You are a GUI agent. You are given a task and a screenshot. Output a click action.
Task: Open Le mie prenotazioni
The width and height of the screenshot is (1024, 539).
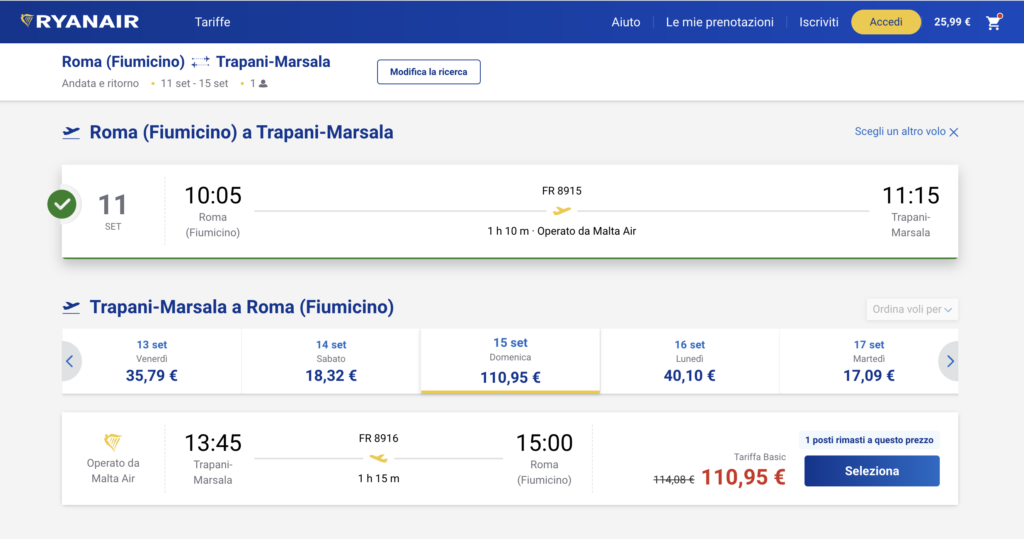pyautogui.click(x=720, y=22)
